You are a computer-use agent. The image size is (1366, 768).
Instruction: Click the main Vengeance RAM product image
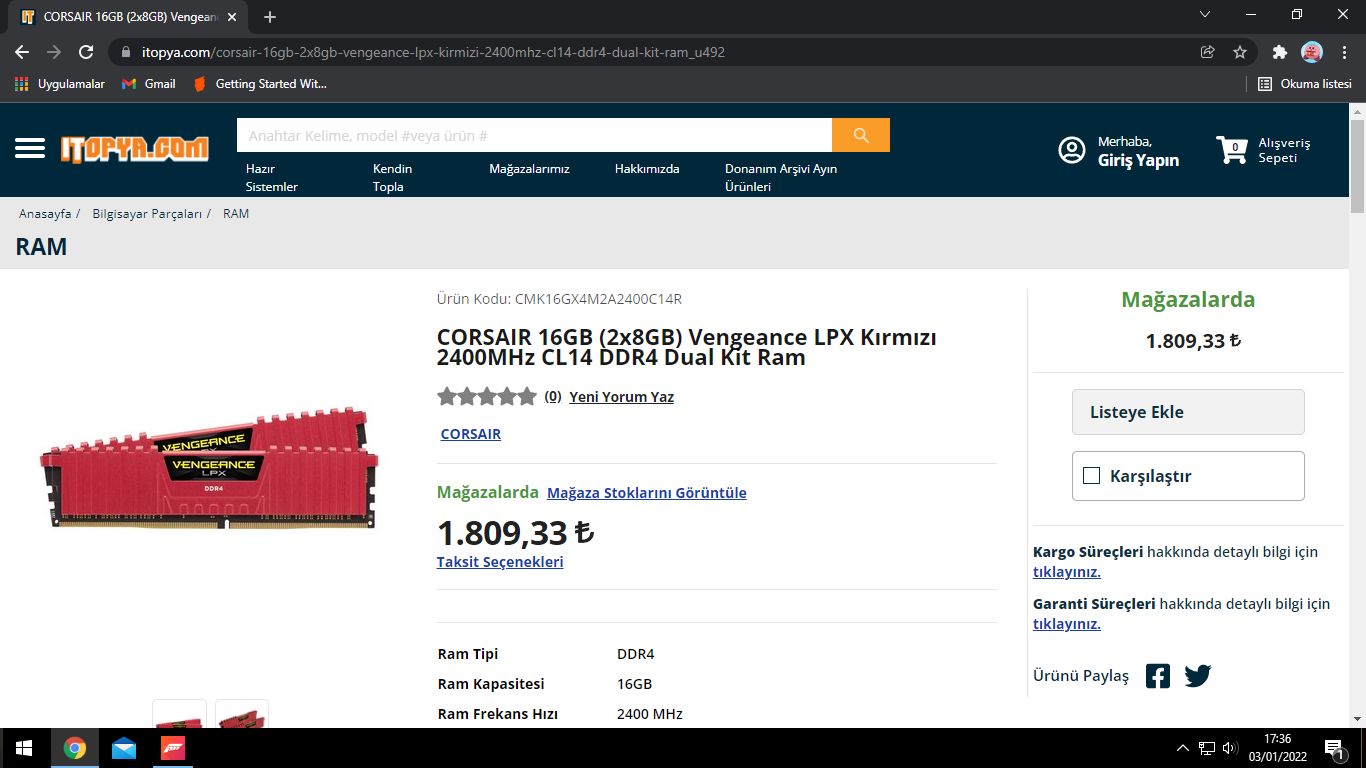coord(210,467)
